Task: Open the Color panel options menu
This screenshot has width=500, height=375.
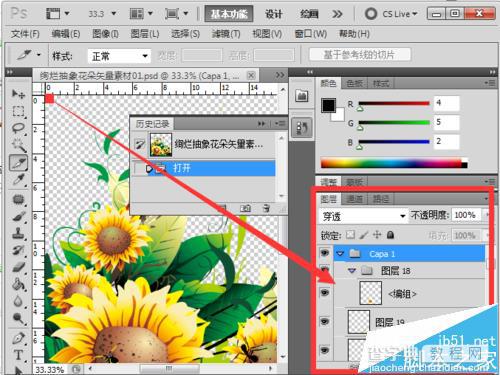Action: (x=490, y=83)
